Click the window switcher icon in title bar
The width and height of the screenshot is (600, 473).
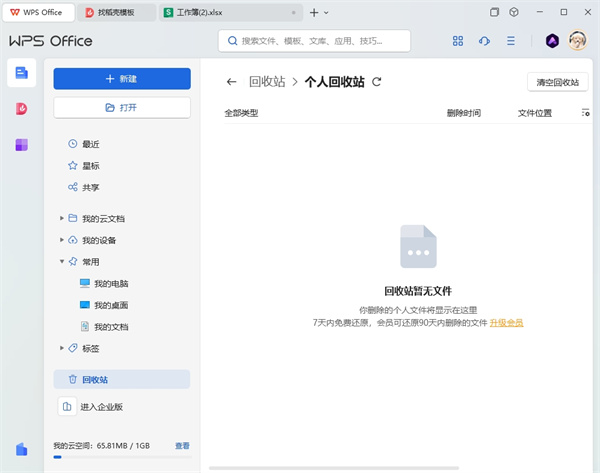tap(494, 12)
